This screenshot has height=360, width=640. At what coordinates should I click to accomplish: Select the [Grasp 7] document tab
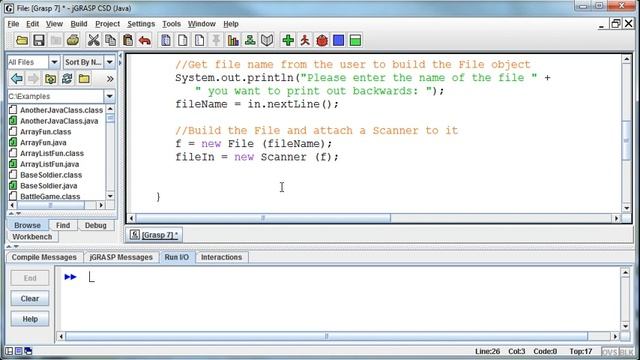click(x=154, y=235)
